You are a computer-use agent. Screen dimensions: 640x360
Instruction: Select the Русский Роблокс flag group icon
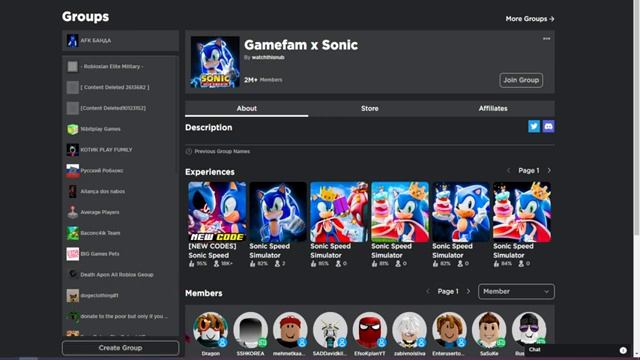[x=72, y=171]
